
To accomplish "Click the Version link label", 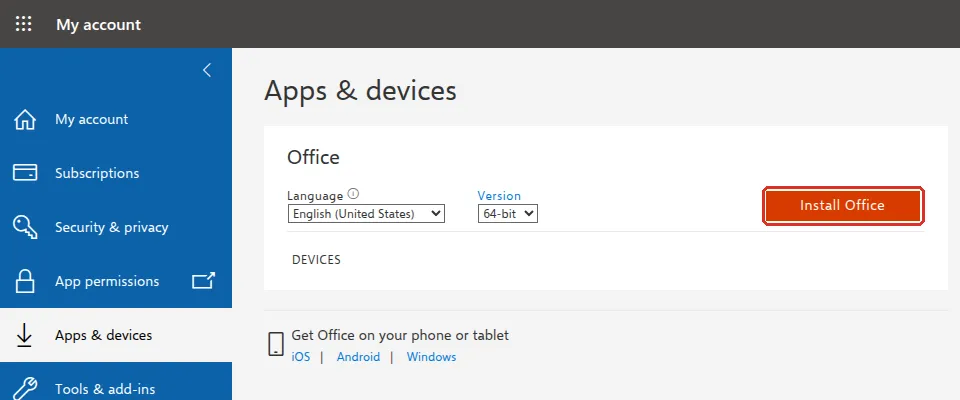I will click(x=499, y=196).
